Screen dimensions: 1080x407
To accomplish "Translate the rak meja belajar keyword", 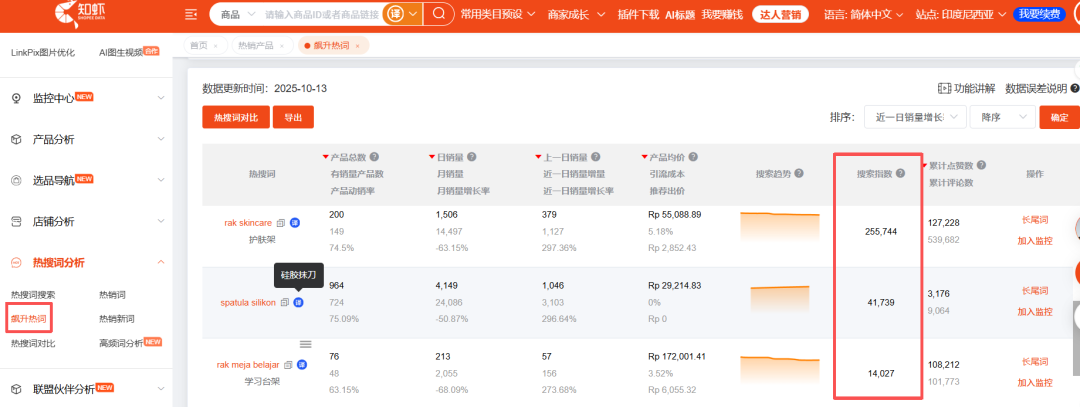I will (302, 364).
